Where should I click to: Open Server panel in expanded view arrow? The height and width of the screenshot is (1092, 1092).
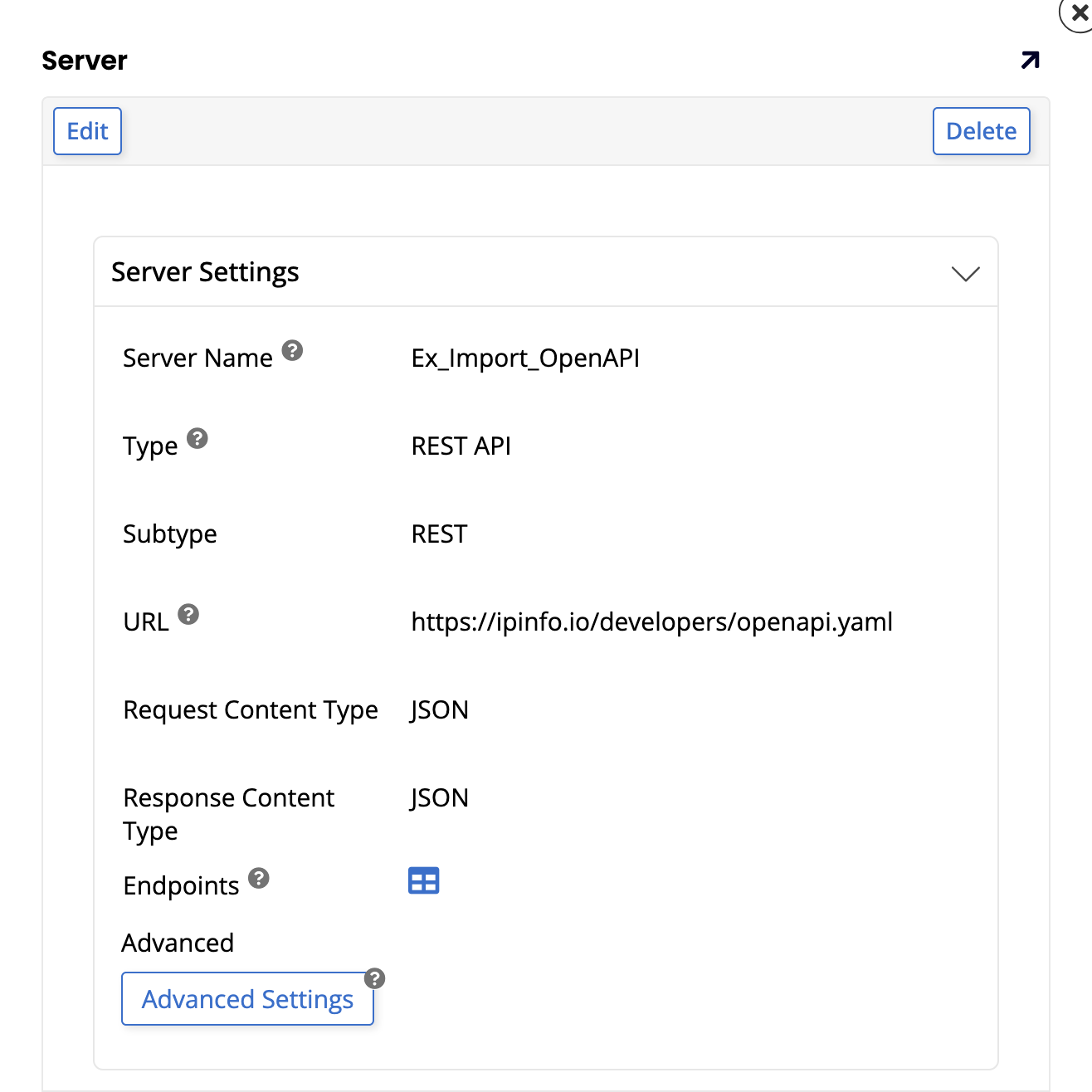(x=1030, y=61)
